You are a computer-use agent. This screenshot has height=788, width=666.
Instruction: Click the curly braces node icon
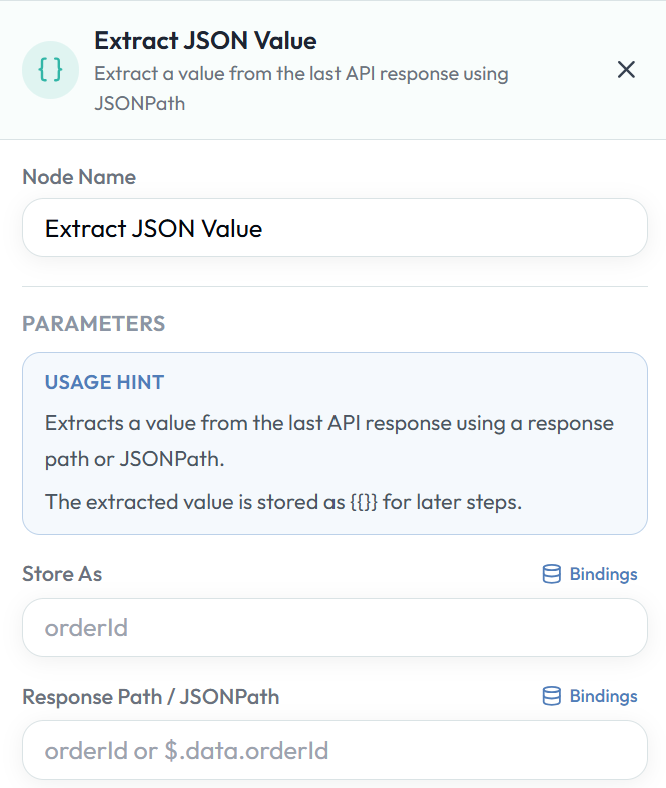tap(50, 70)
